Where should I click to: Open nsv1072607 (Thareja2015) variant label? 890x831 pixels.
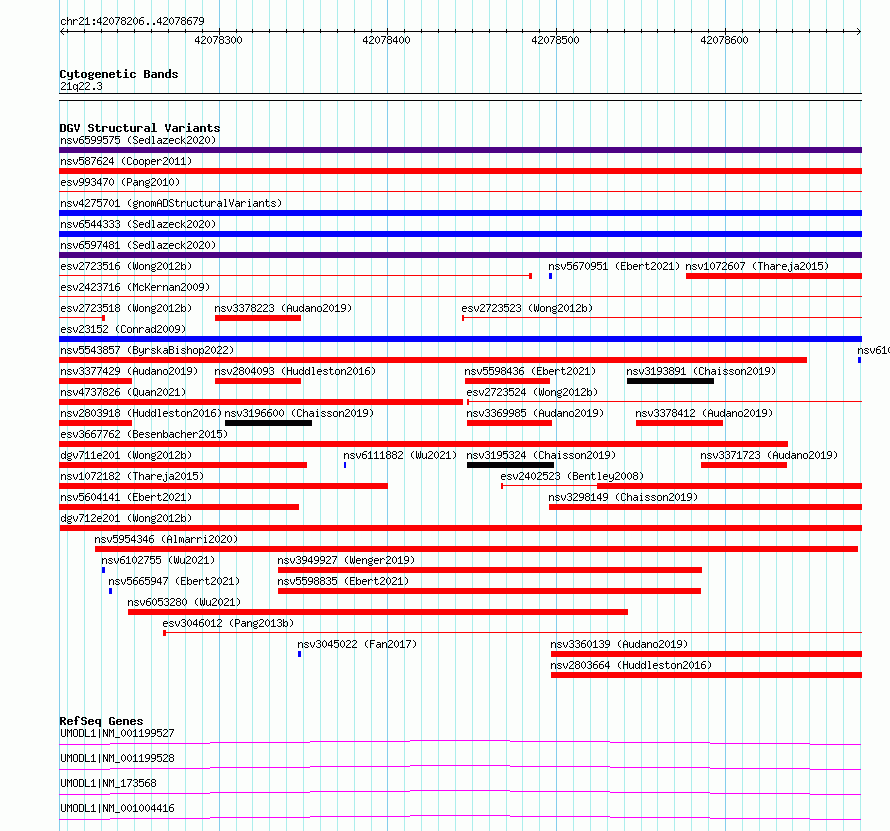757,266
